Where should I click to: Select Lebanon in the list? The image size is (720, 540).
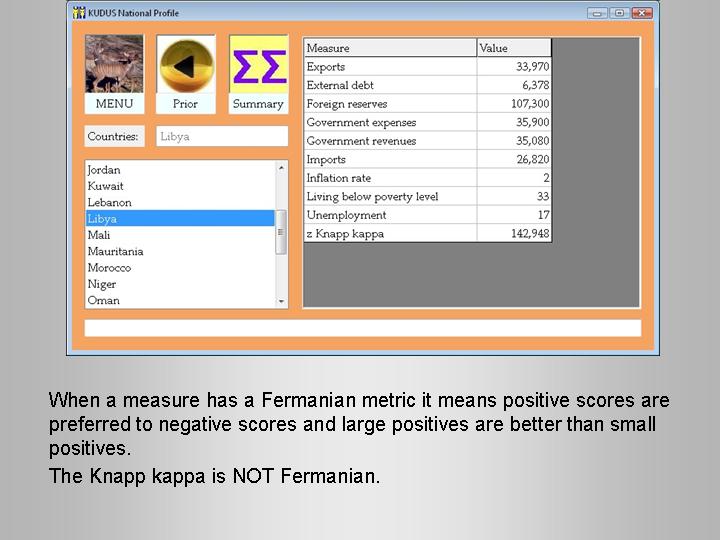(109, 202)
